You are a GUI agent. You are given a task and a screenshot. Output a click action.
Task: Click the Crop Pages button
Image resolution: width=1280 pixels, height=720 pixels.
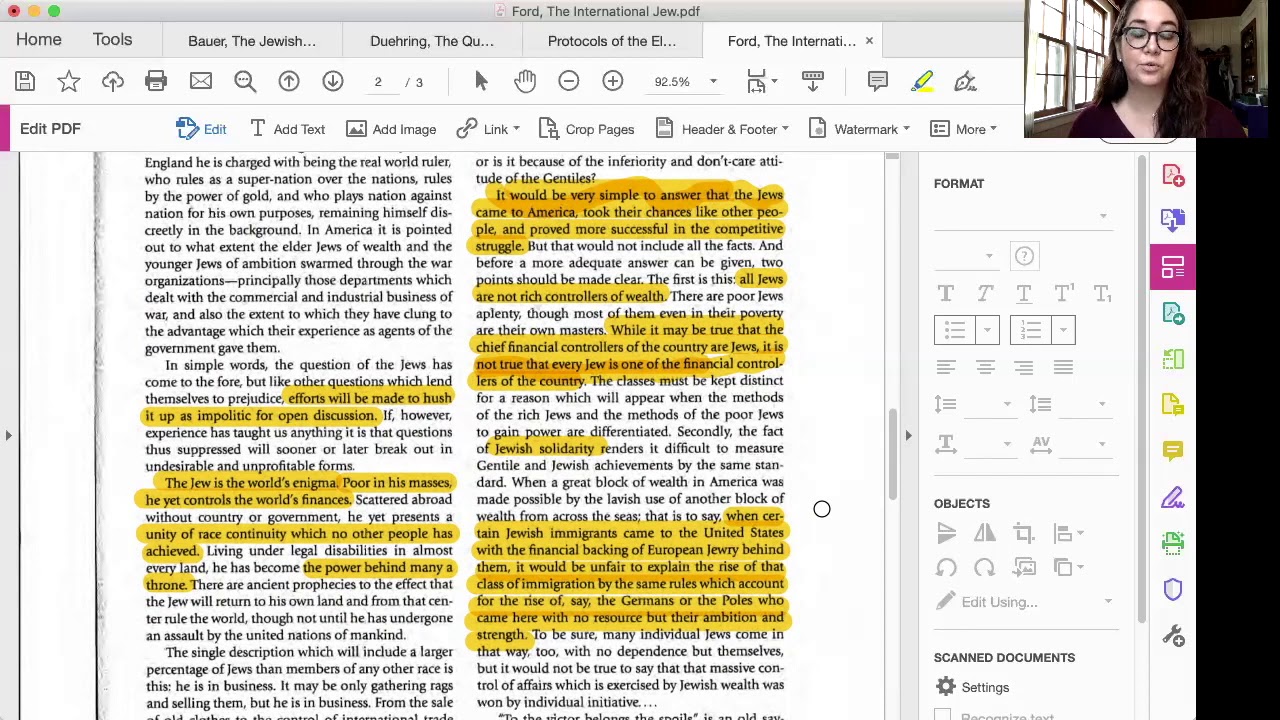(x=586, y=129)
